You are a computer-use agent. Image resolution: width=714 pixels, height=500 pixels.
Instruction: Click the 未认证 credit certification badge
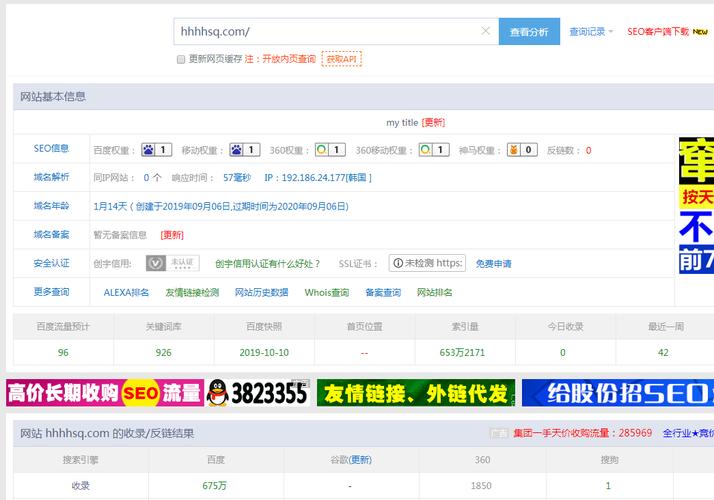click(172, 263)
